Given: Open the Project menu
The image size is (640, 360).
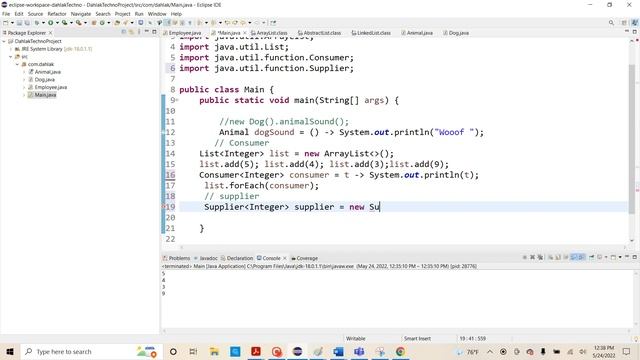Looking at the screenshot, I should click(122, 14).
